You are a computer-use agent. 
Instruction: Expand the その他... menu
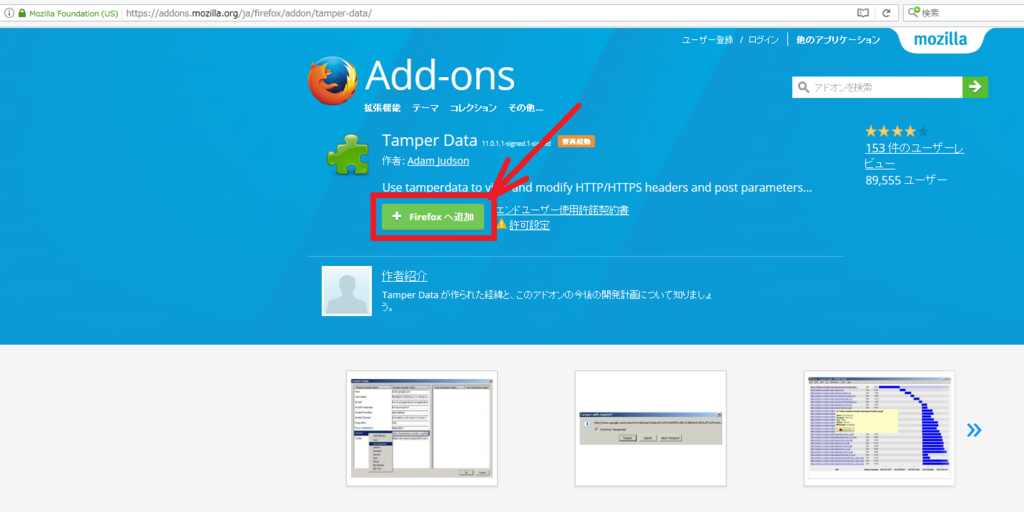click(x=525, y=108)
